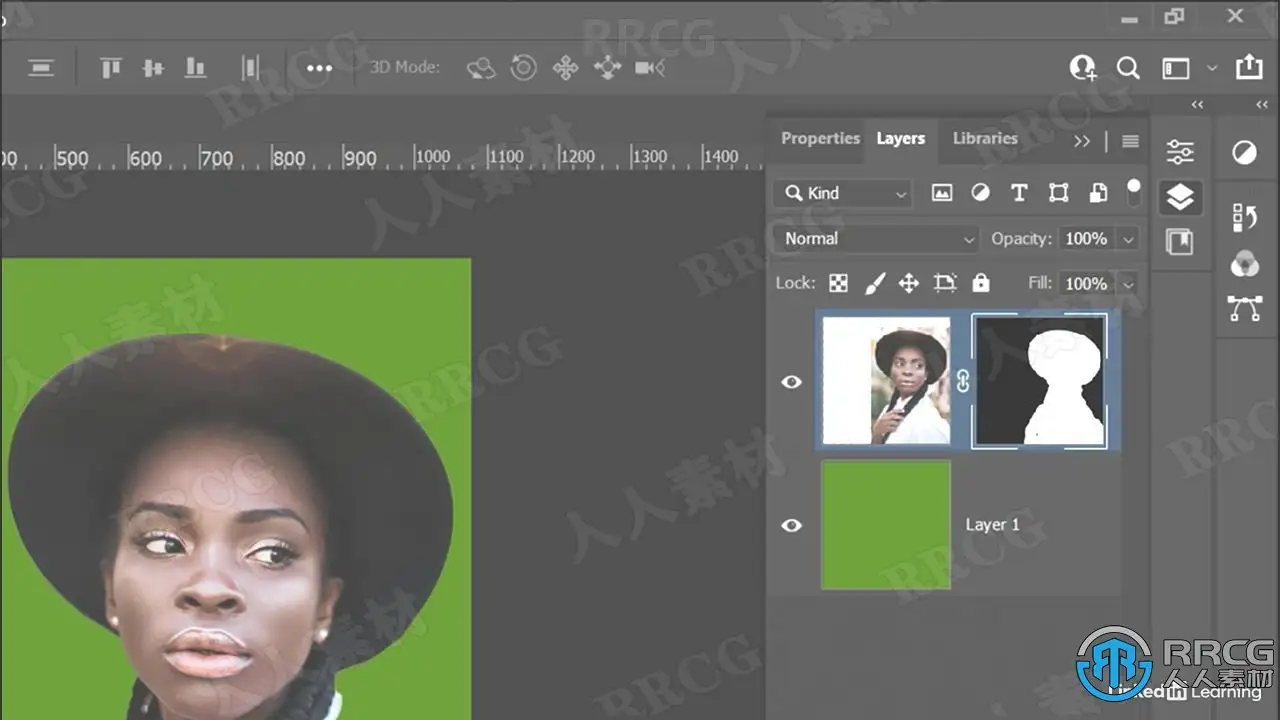Hide Layer 1 visibility eye

pos(791,525)
